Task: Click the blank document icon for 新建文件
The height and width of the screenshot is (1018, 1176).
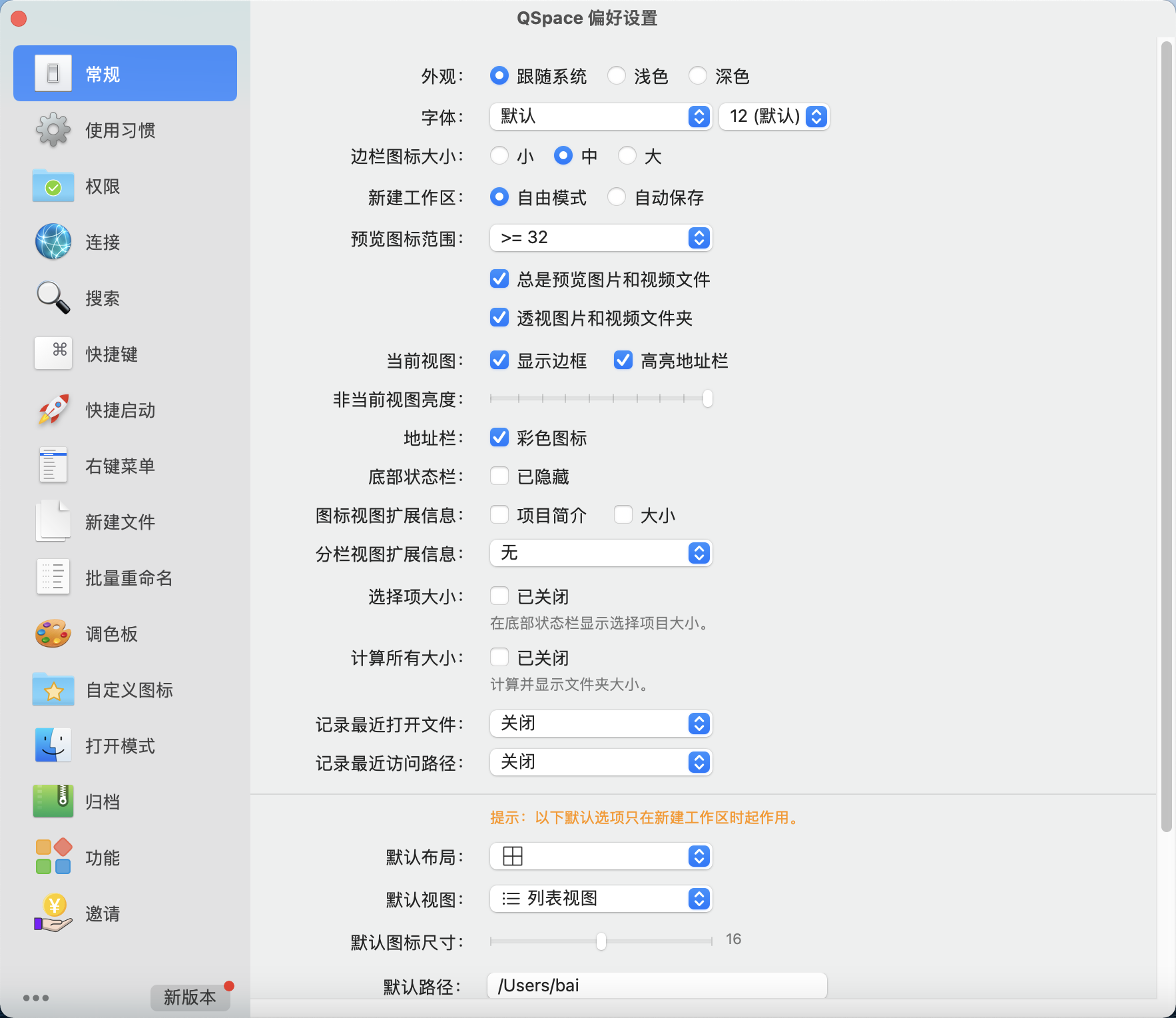Action: [53, 521]
